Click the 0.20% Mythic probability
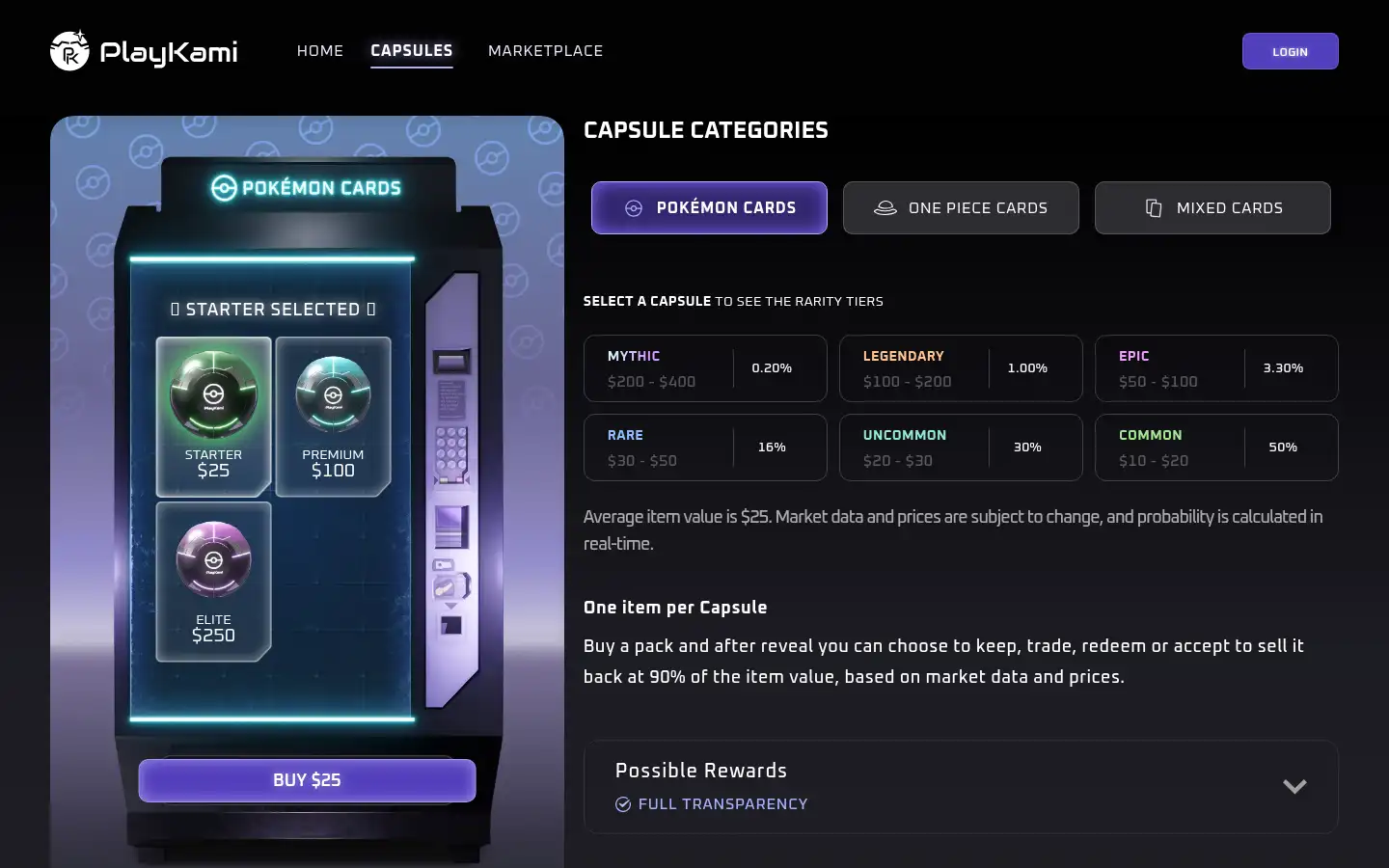Viewport: 1389px width, 868px height. pos(772,368)
